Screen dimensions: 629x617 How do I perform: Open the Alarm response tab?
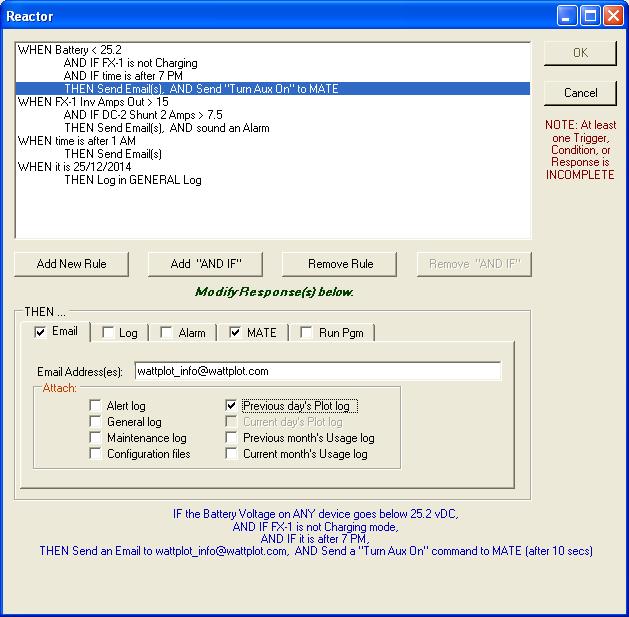(x=183, y=333)
